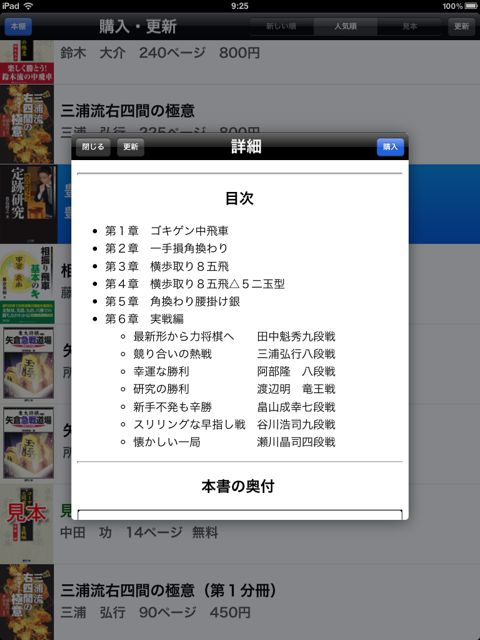Tap the blue 購入 purchase button
Screen dimensions: 480x640
click(390, 147)
